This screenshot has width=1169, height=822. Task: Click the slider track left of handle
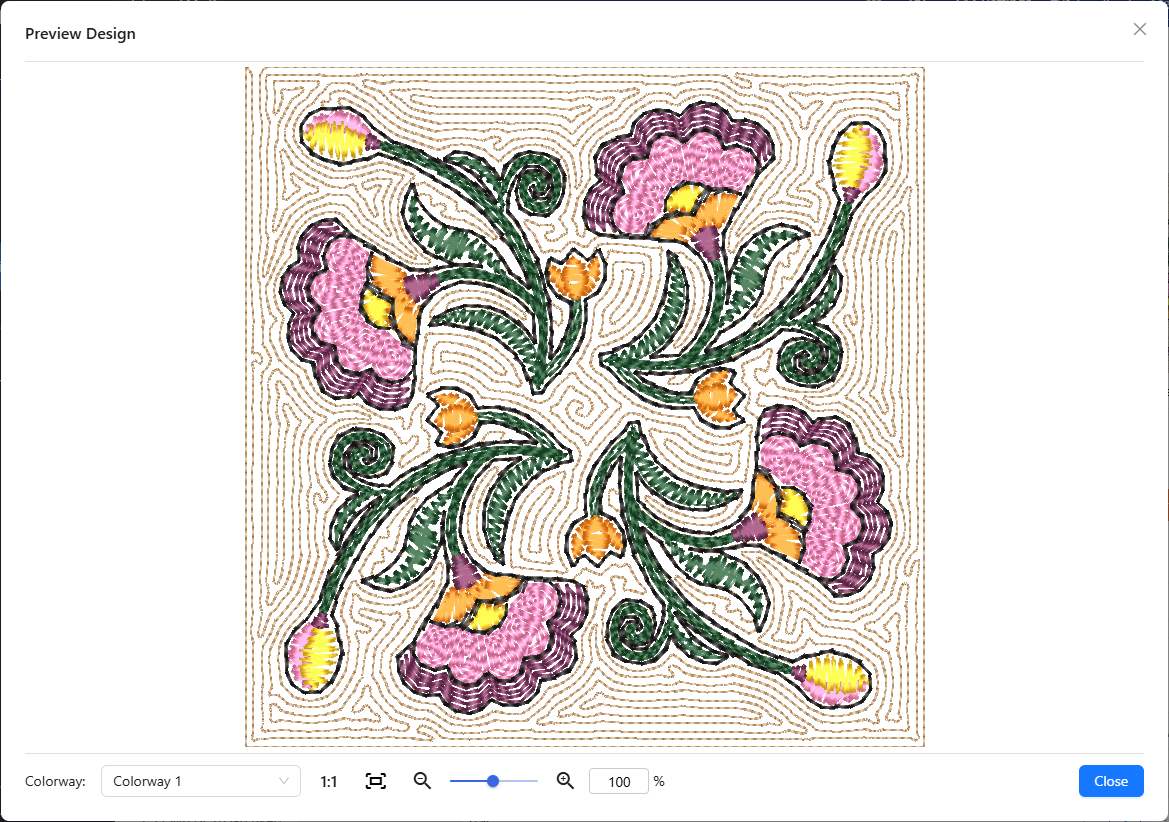pos(468,781)
